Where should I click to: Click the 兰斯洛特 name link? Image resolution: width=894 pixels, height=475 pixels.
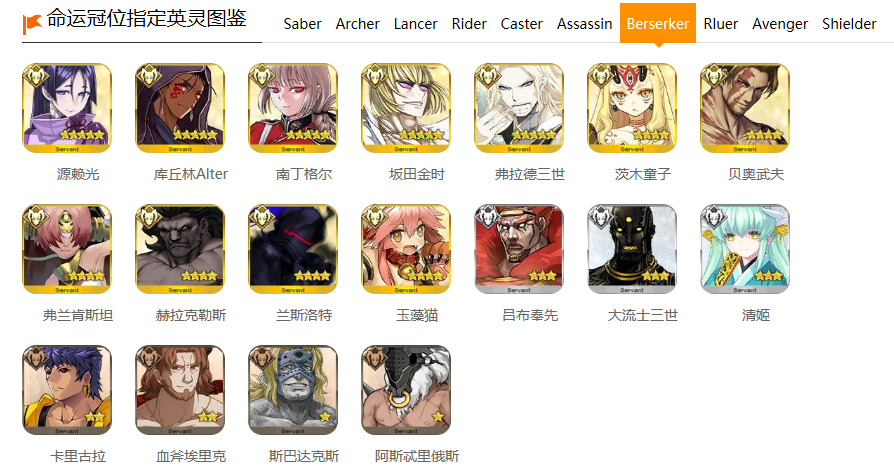304,315
